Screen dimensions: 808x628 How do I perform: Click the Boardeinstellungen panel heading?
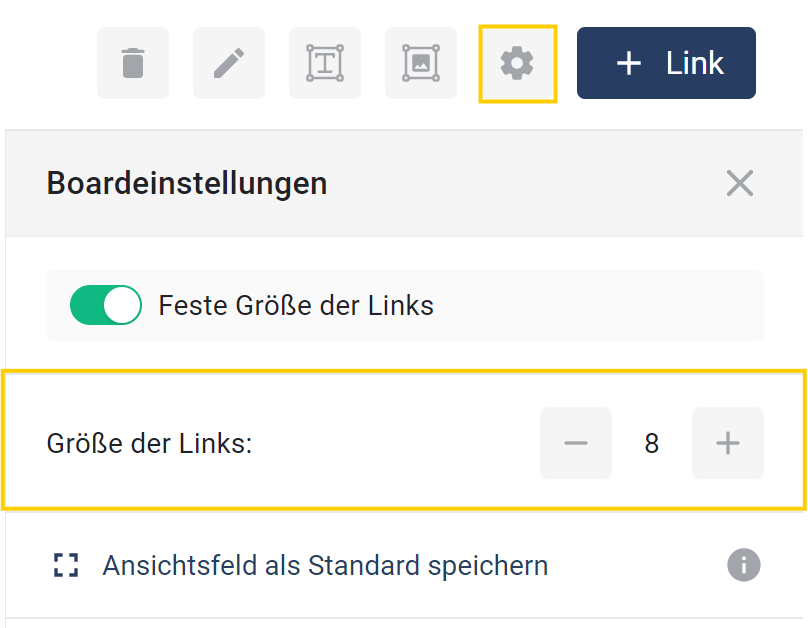187,184
